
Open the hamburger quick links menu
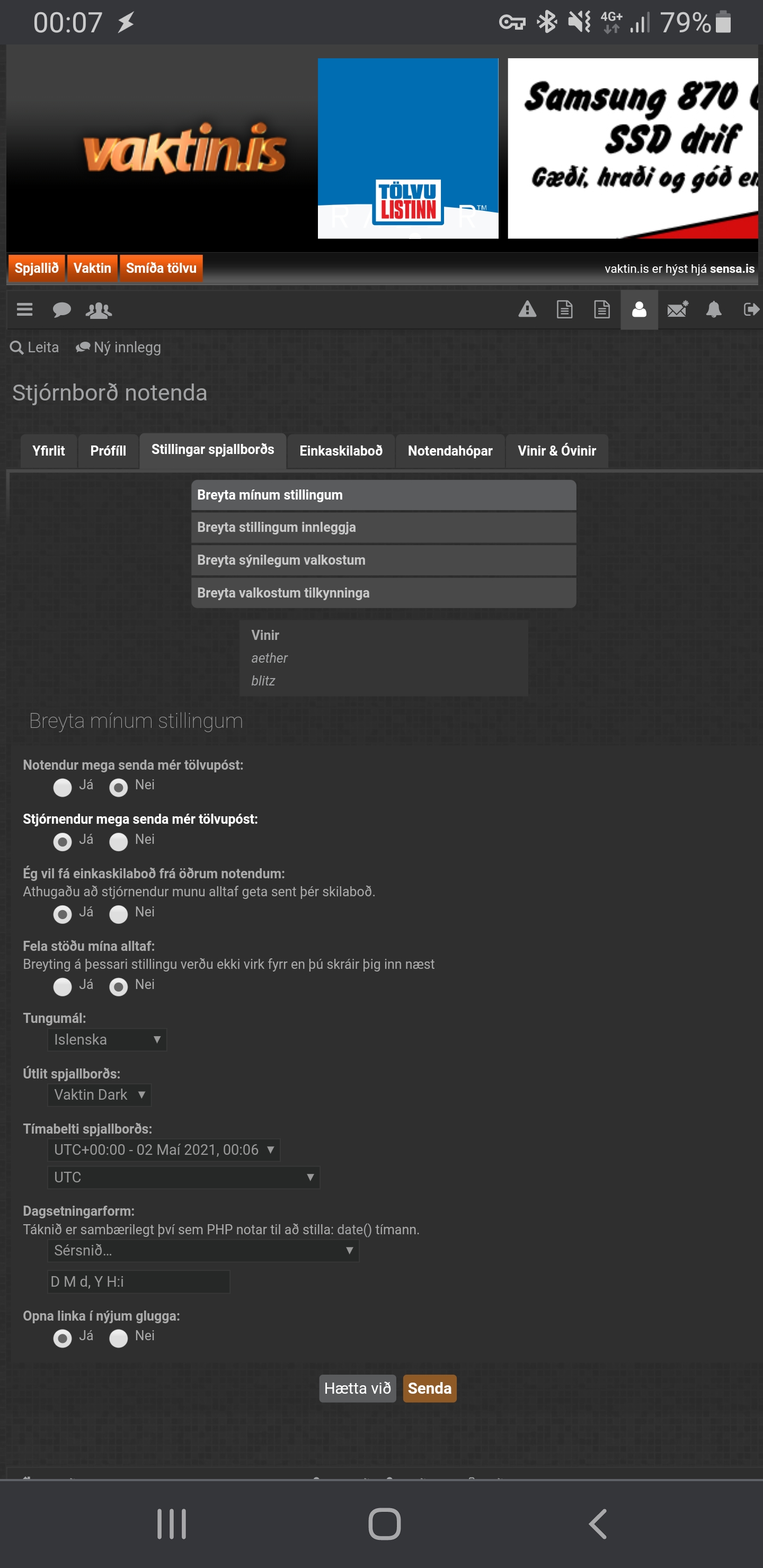click(x=24, y=310)
